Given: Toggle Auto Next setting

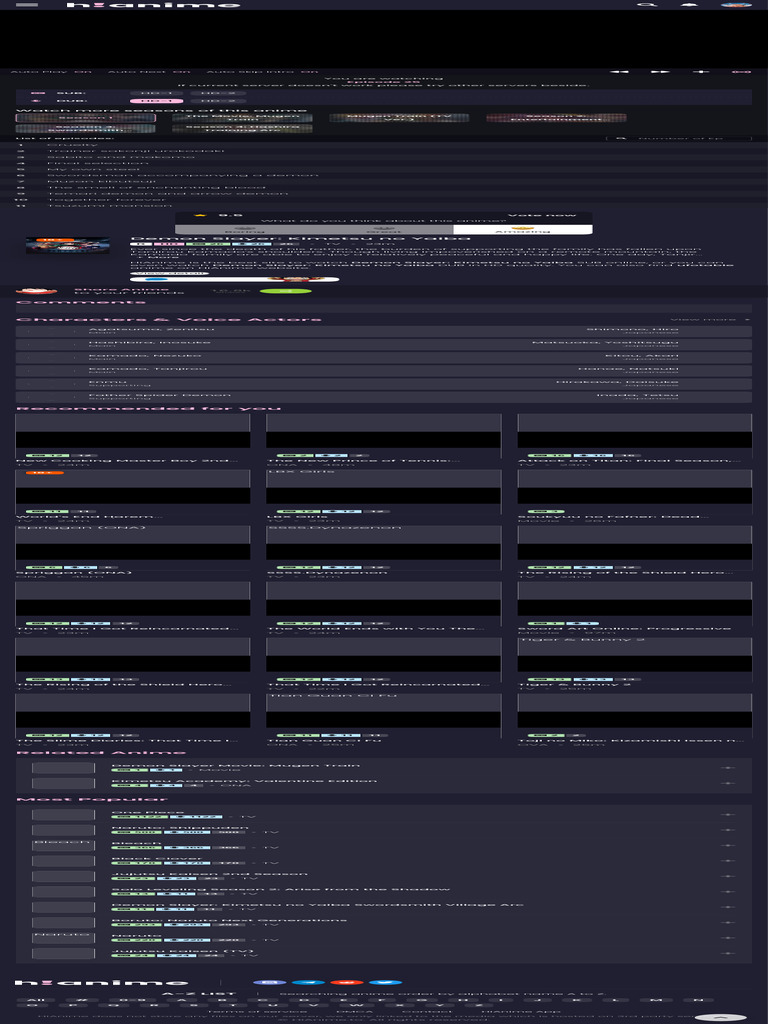Looking at the screenshot, I should (x=149, y=72).
